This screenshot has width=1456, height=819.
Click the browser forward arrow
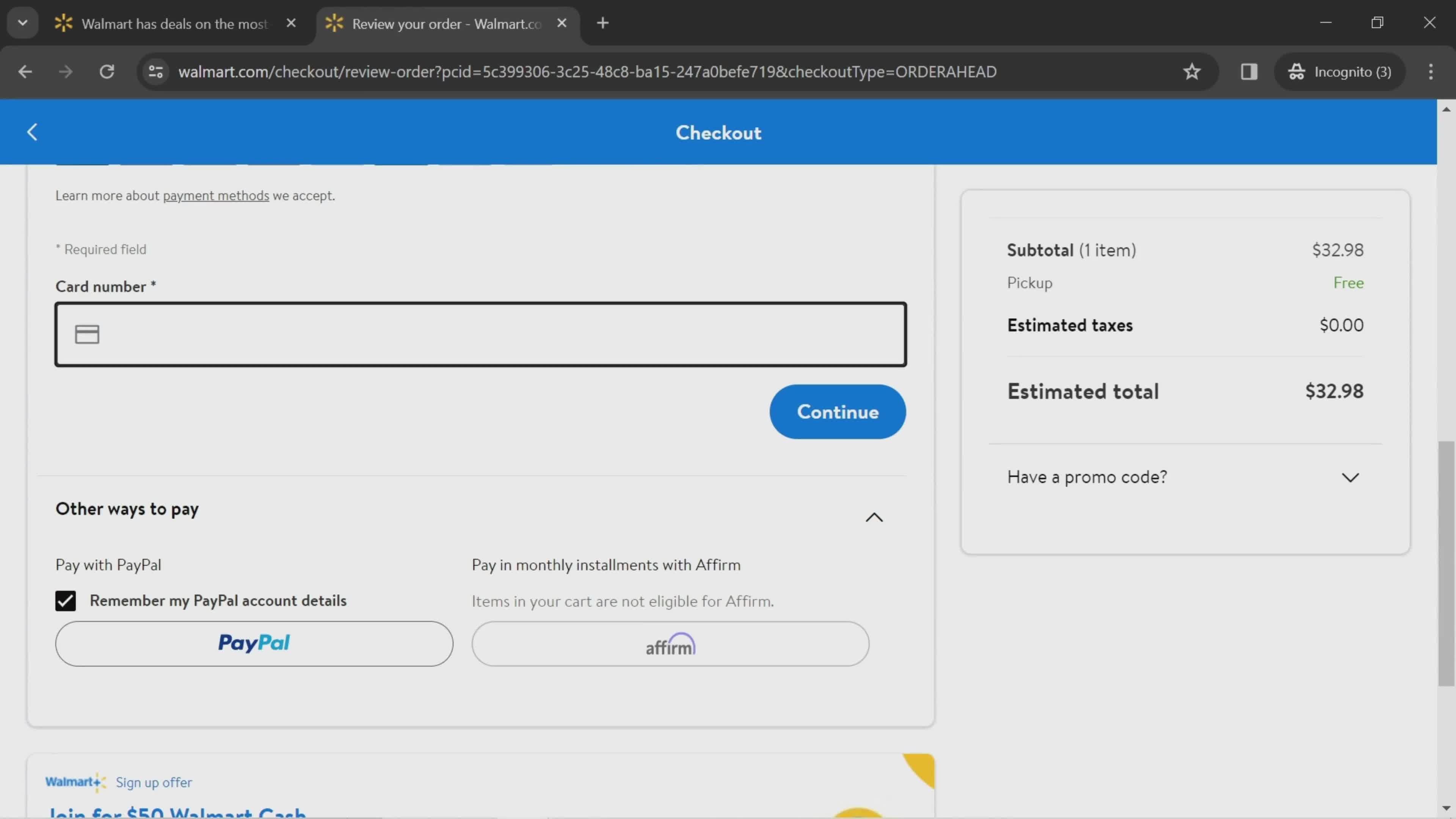point(66,72)
